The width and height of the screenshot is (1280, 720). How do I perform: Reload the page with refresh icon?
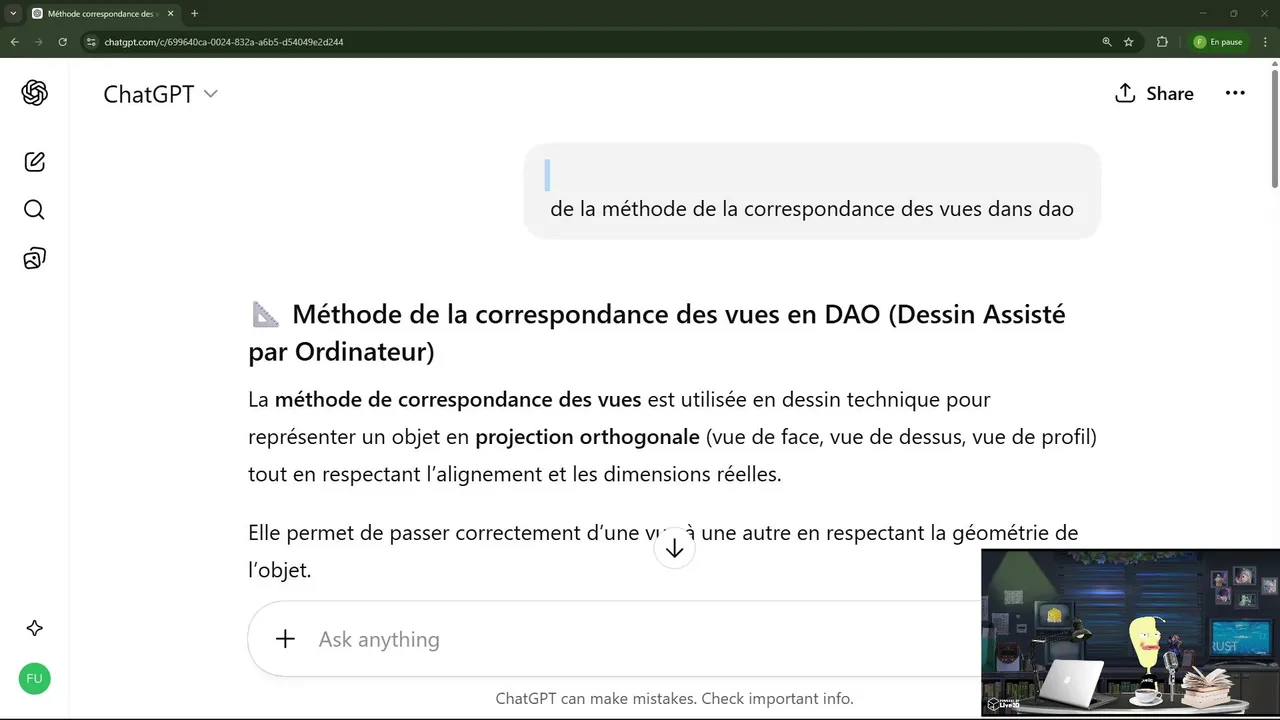62,42
